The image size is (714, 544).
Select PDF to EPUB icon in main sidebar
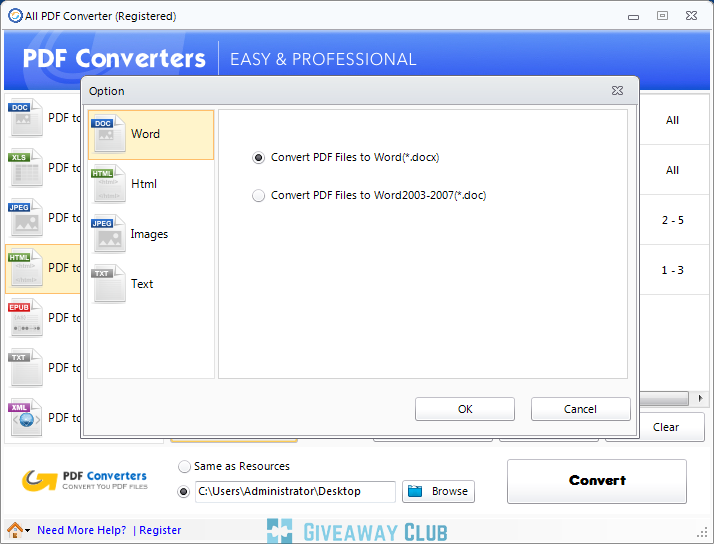coord(26,318)
